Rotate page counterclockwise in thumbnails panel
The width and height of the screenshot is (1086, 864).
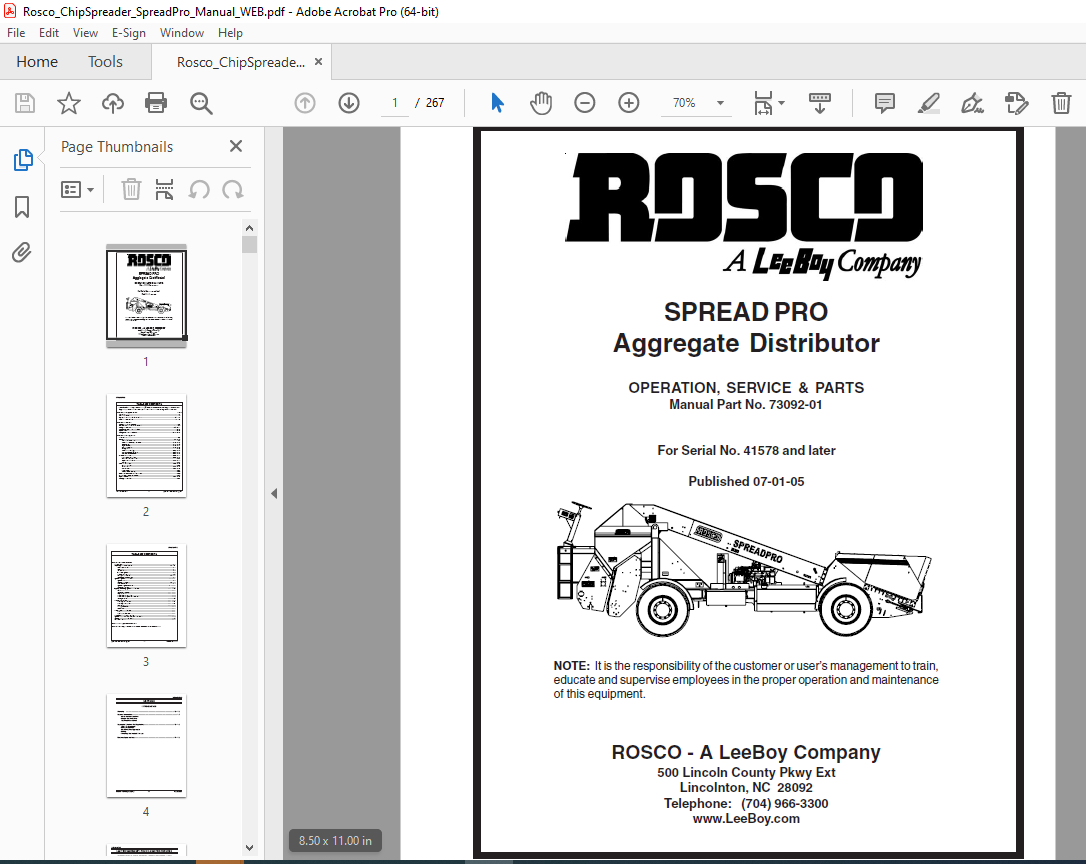(199, 189)
